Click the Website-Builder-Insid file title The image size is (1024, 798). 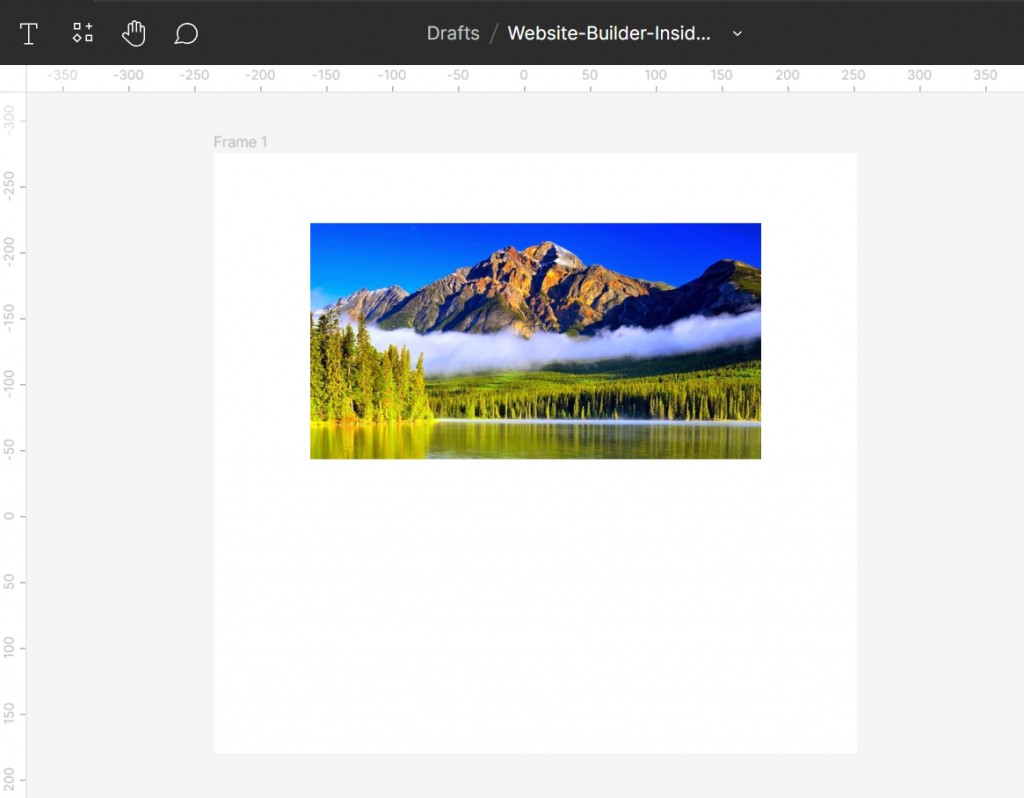tap(610, 33)
